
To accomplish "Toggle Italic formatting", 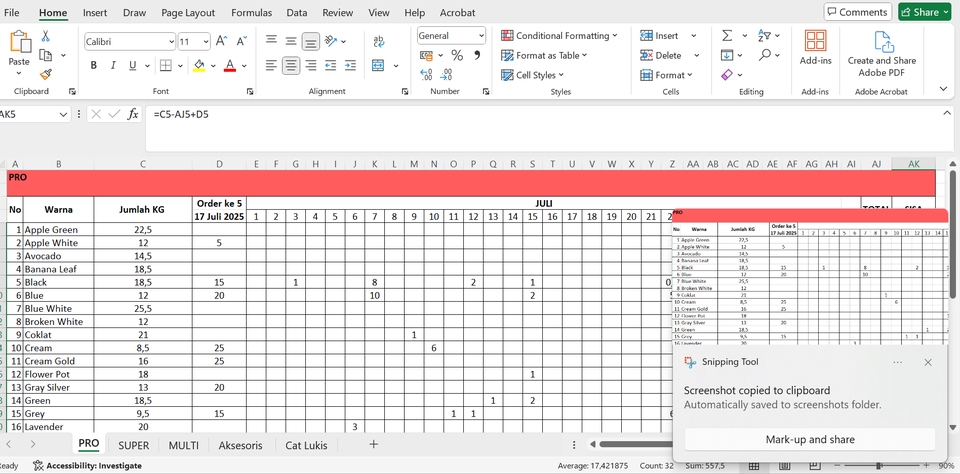I will point(113,66).
